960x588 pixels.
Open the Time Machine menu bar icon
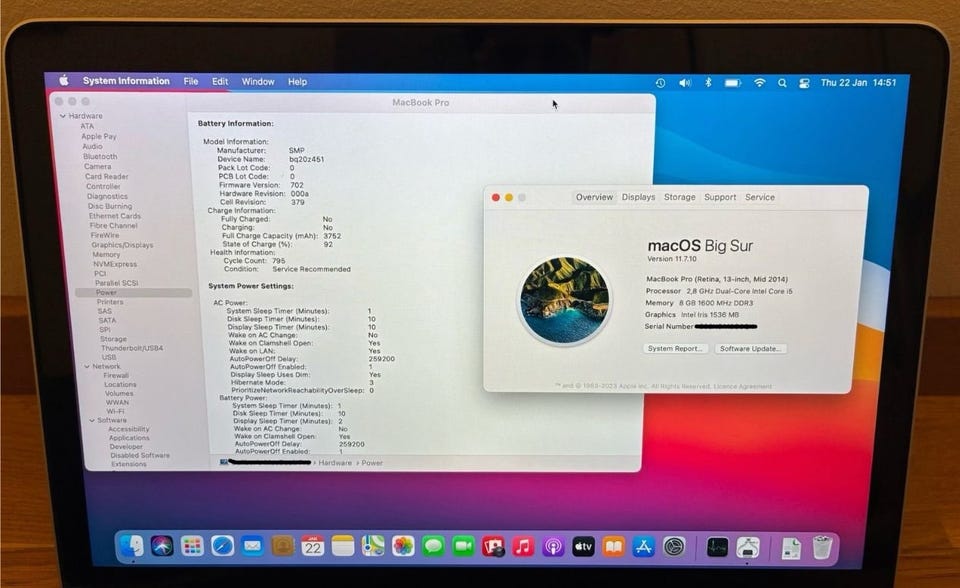click(x=660, y=83)
